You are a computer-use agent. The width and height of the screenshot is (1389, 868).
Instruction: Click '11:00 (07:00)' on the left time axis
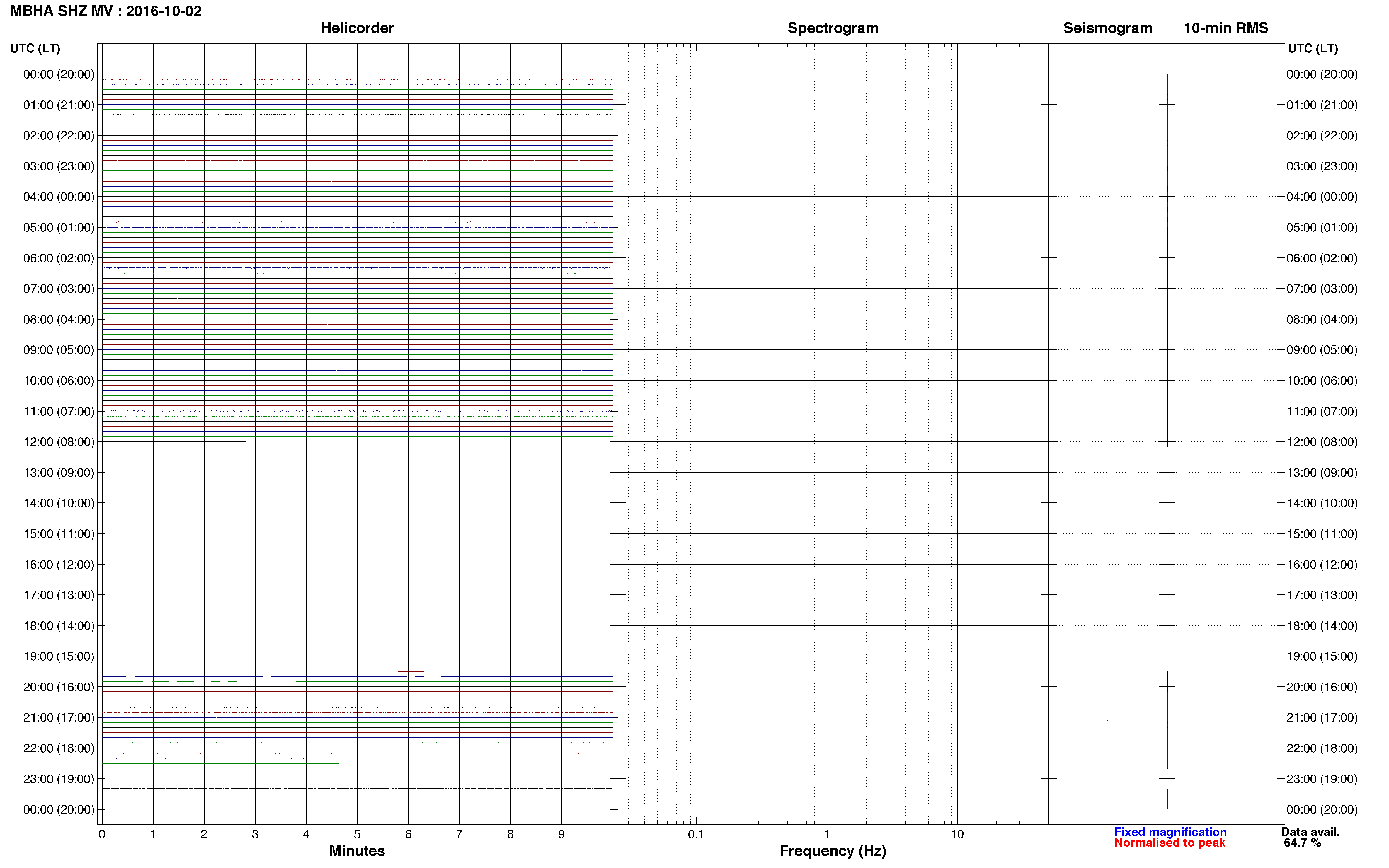[59, 412]
